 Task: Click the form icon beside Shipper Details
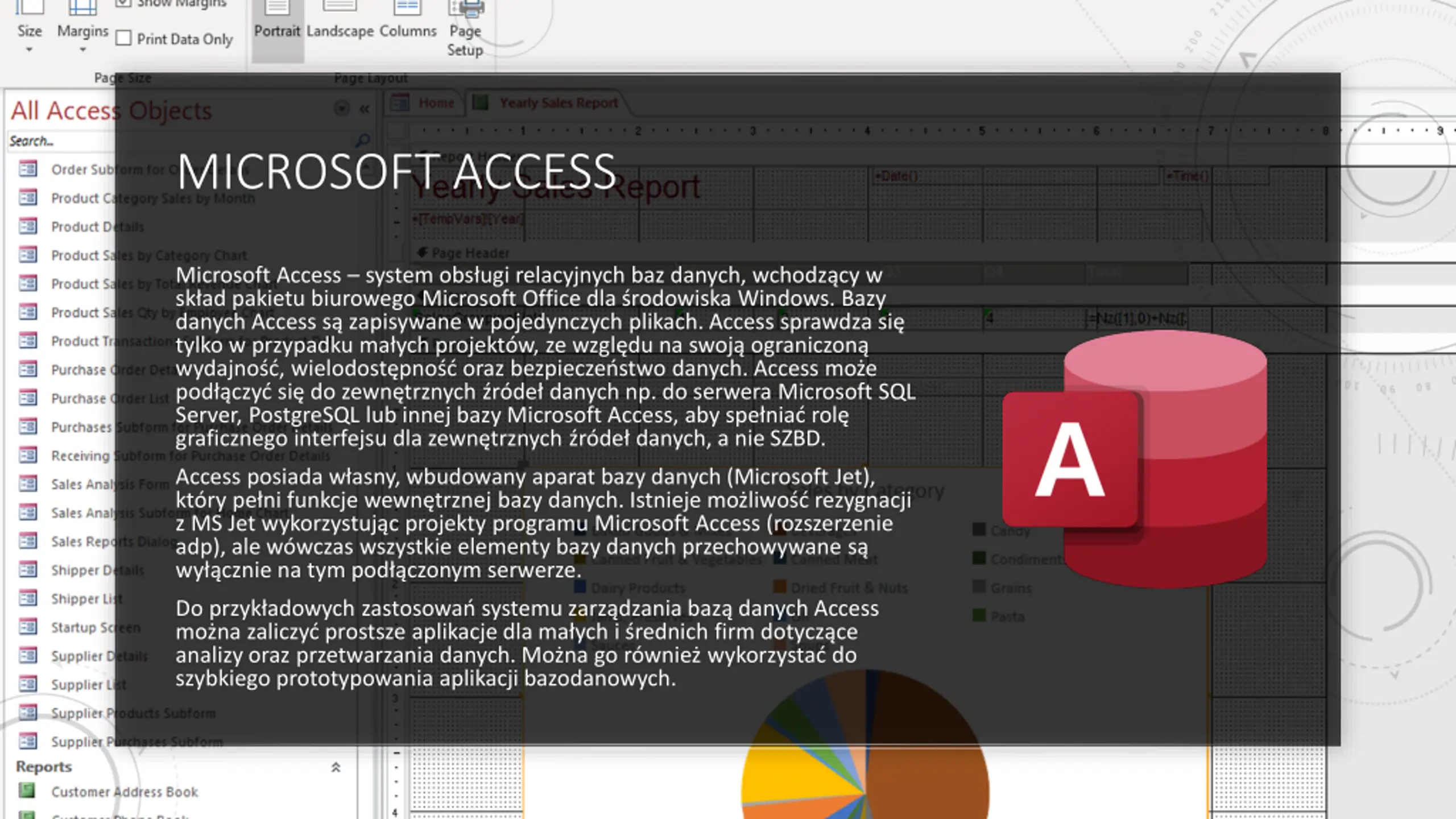coord(28,569)
